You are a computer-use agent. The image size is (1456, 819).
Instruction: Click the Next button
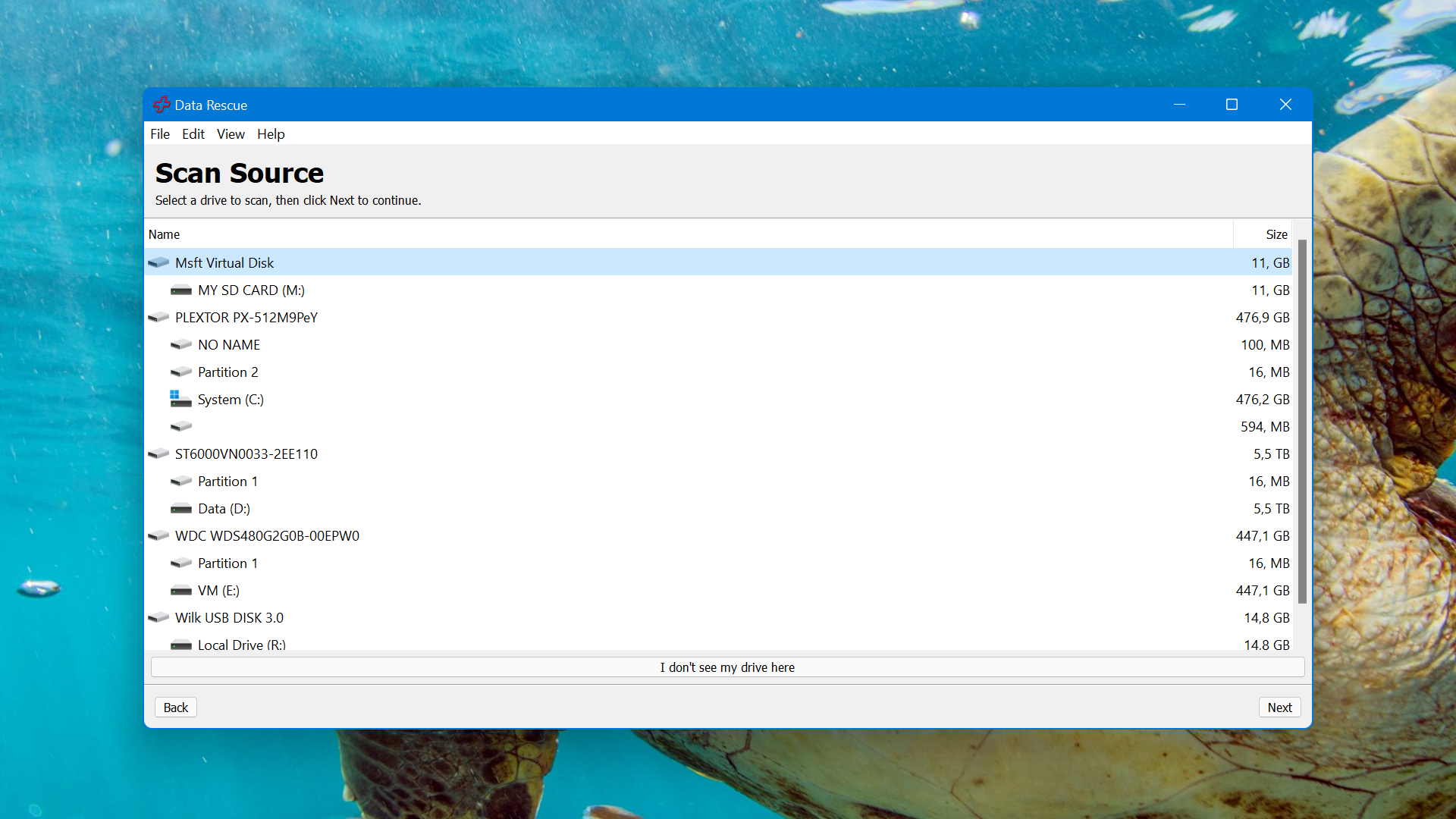tap(1279, 707)
